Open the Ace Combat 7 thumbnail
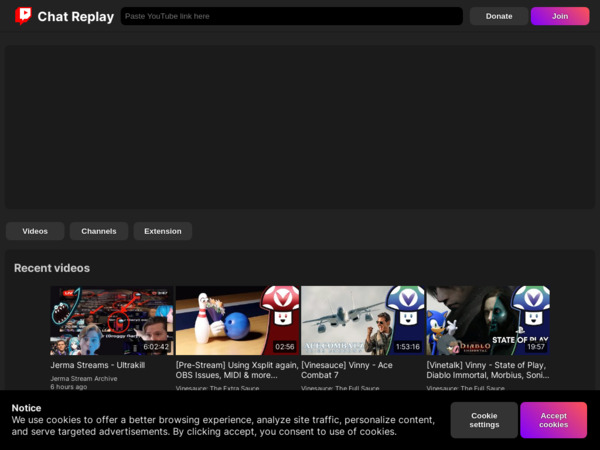The width and height of the screenshot is (600, 450). [363, 321]
